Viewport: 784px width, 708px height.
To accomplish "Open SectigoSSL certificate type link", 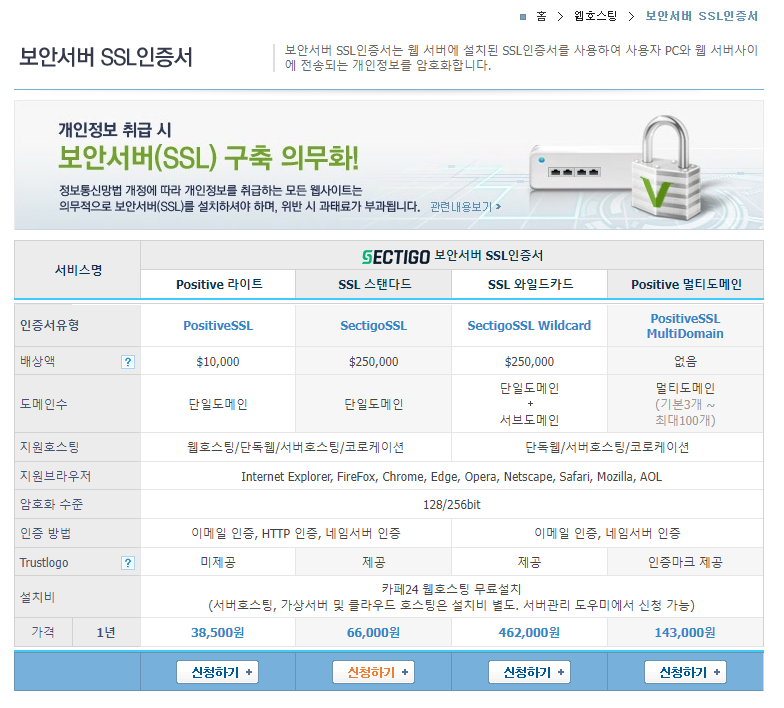I will click(374, 326).
